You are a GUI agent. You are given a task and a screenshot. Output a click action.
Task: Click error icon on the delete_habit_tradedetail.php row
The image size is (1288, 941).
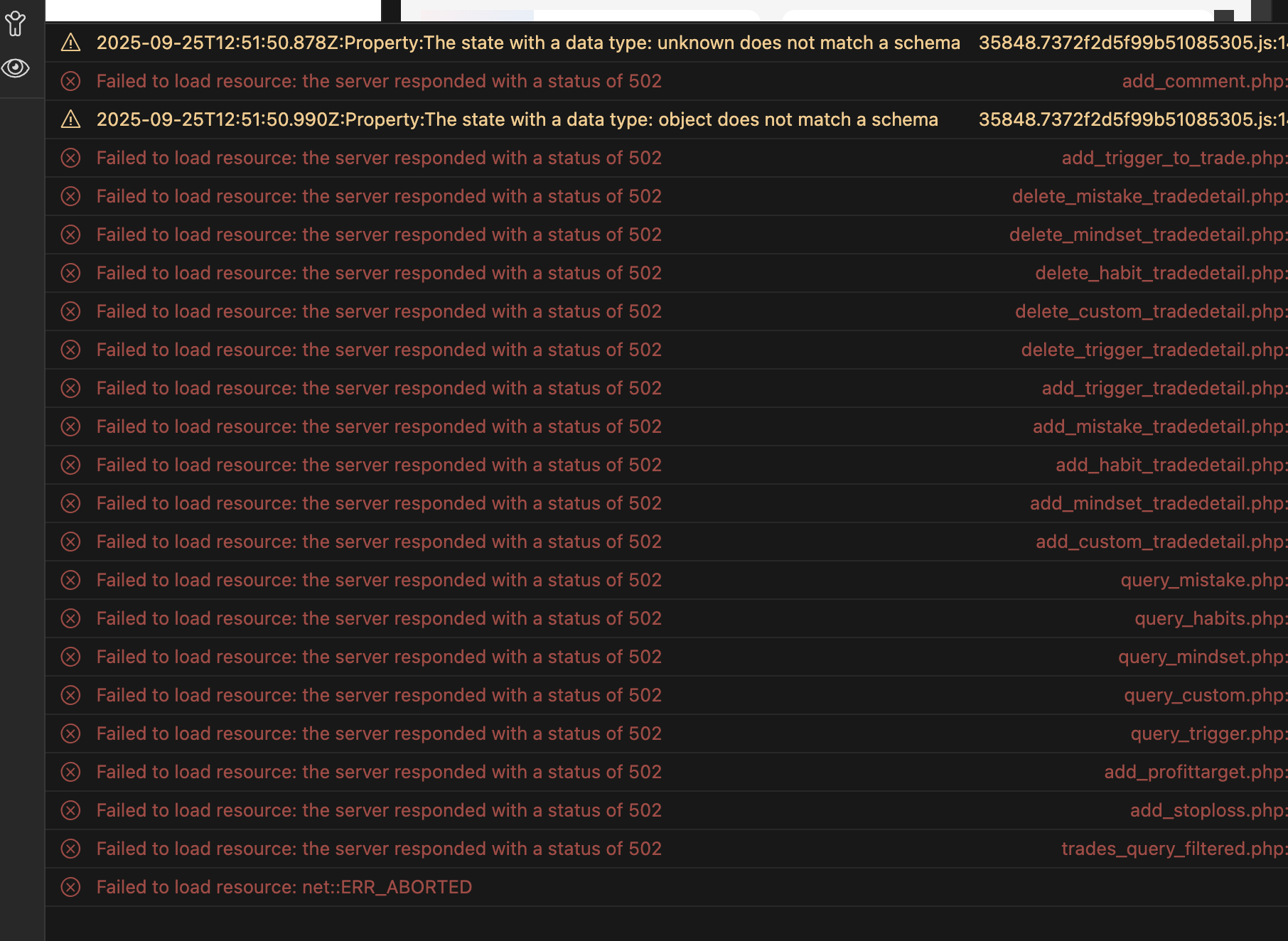pos(70,273)
